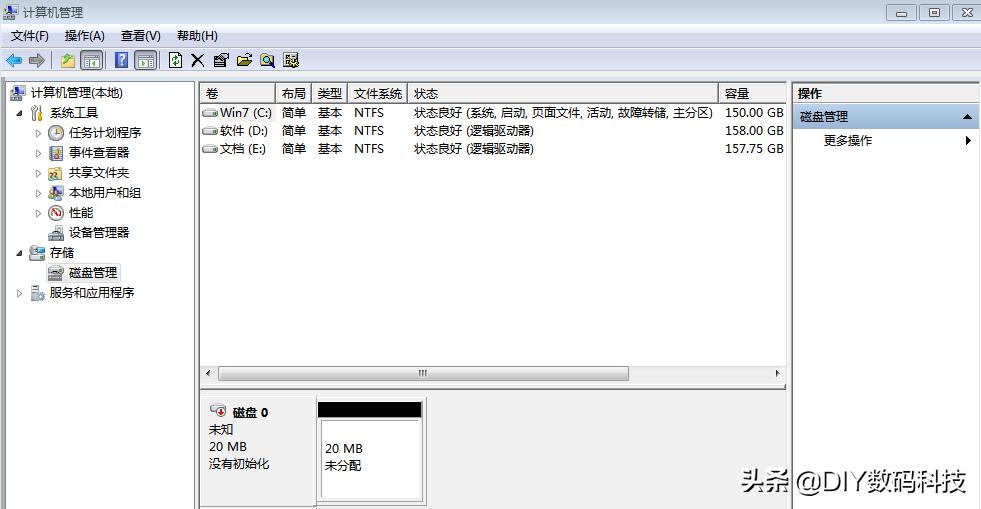This screenshot has width=981, height=509.
Task: Open the 操作(A) menu
Action: coord(84,36)
